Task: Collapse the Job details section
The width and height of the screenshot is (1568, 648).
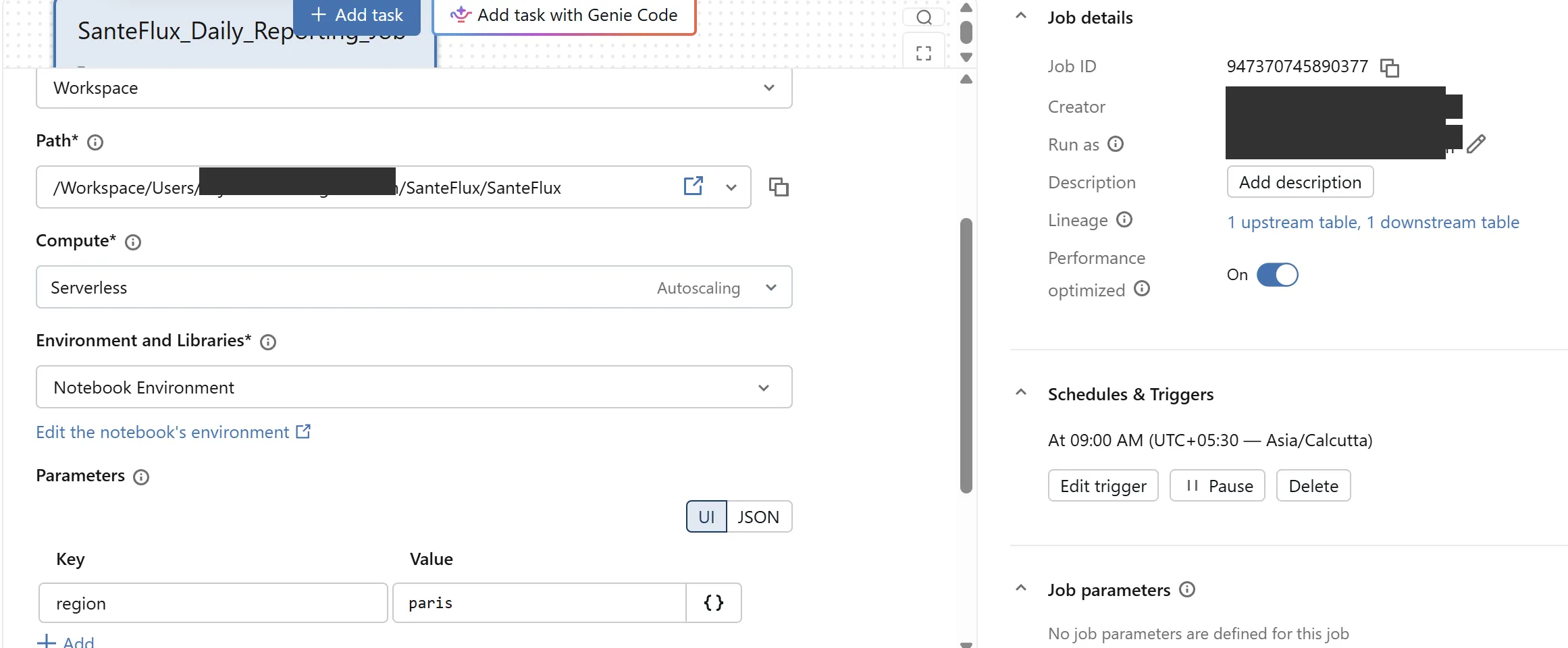Action: coord(1021,16)
